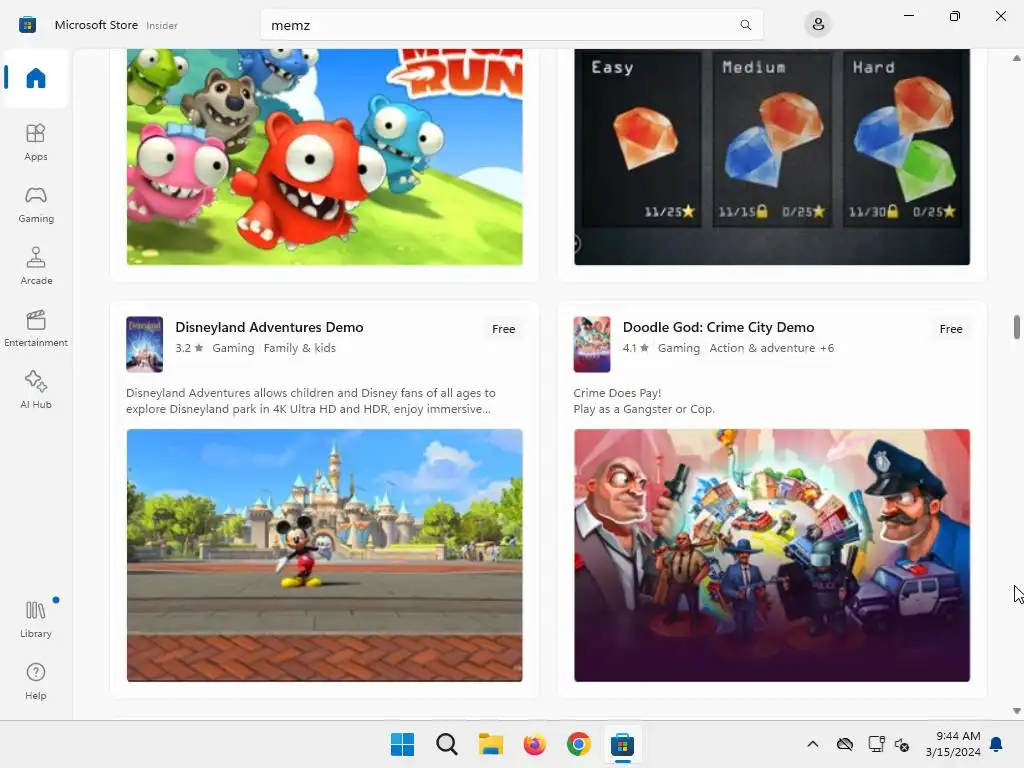Click the Disneyland Adventures description text

click(311, 401)
